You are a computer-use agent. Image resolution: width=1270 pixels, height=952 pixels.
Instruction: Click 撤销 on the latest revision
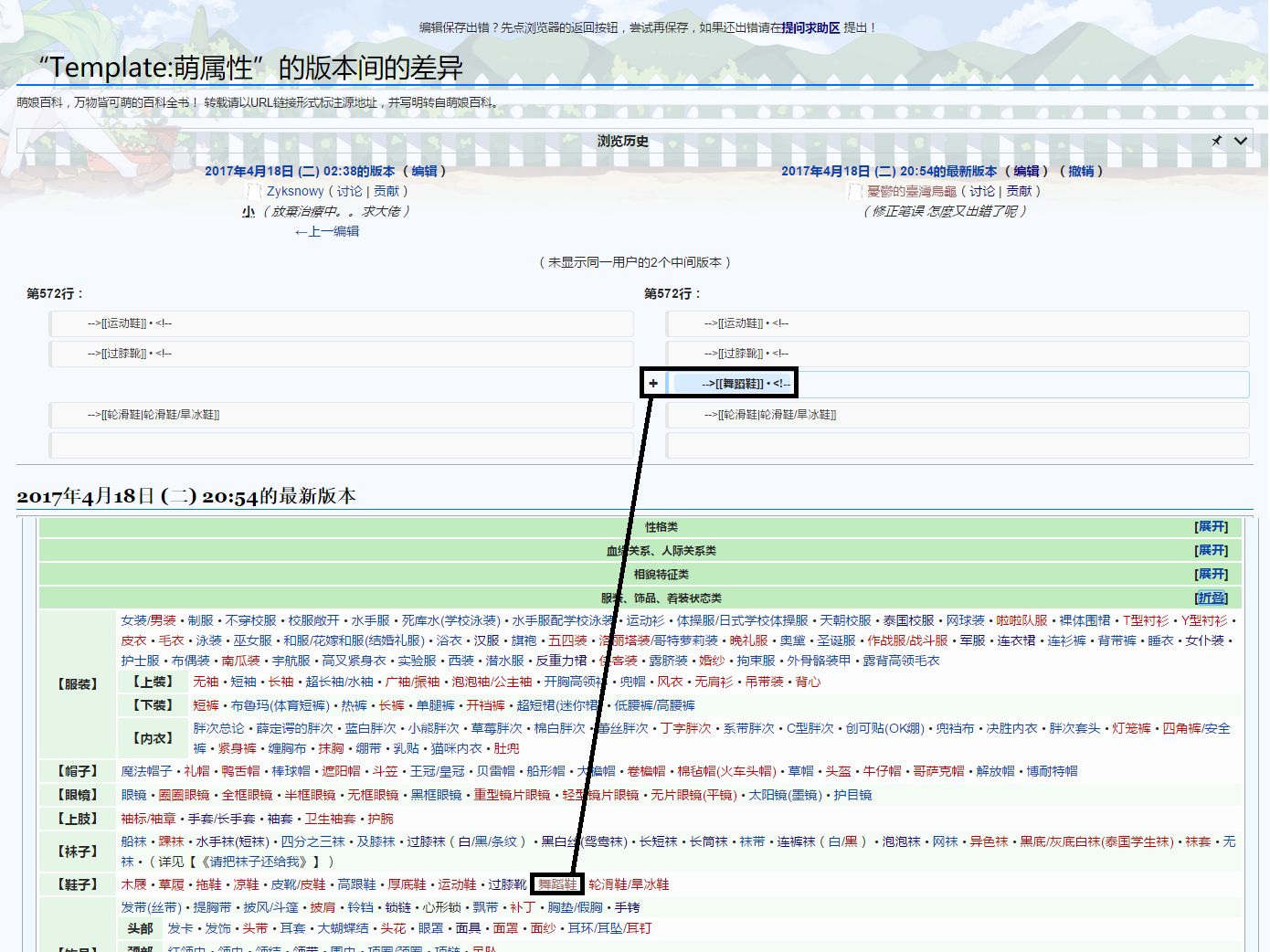pyautogui.click(x=1082, y=171)
